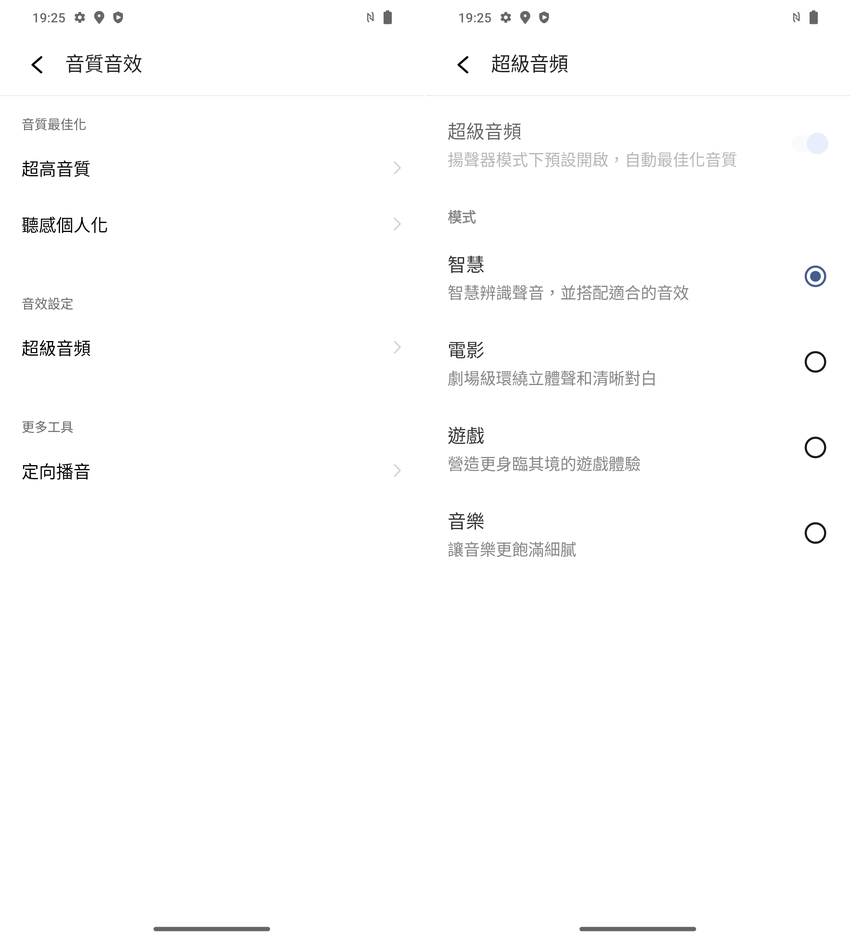Tap battery icon in right status bar
Image resolution: width=850 pixels, height=942 pixels.
tap(813, 17)
